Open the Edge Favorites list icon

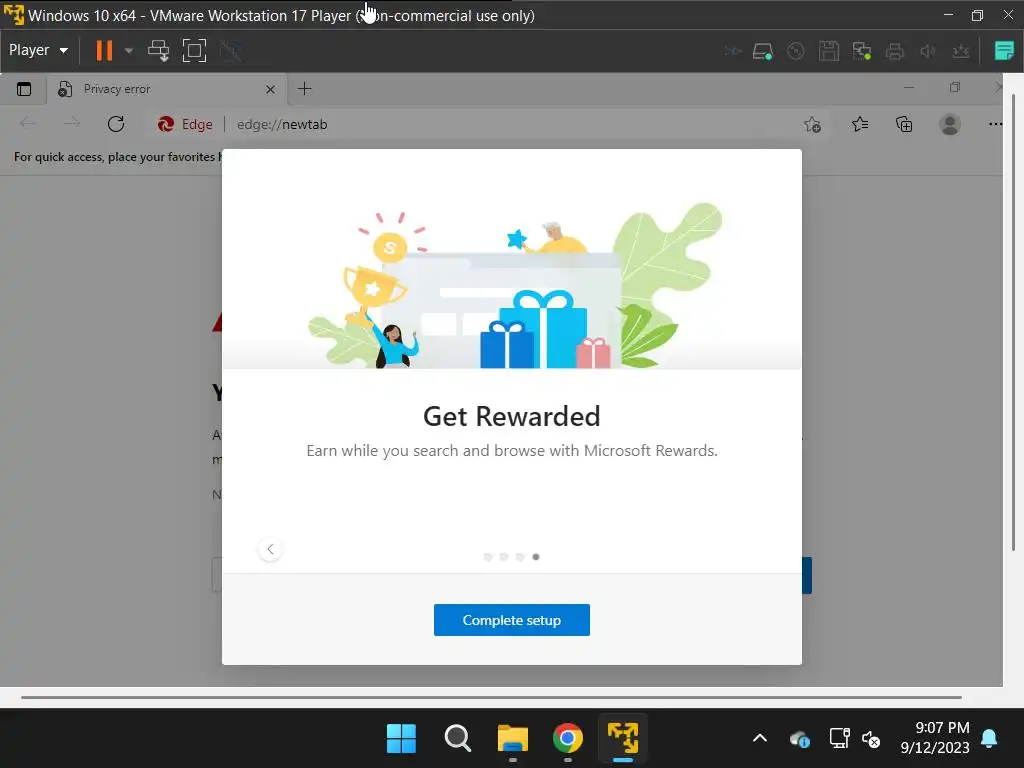(x=860, y=124)
